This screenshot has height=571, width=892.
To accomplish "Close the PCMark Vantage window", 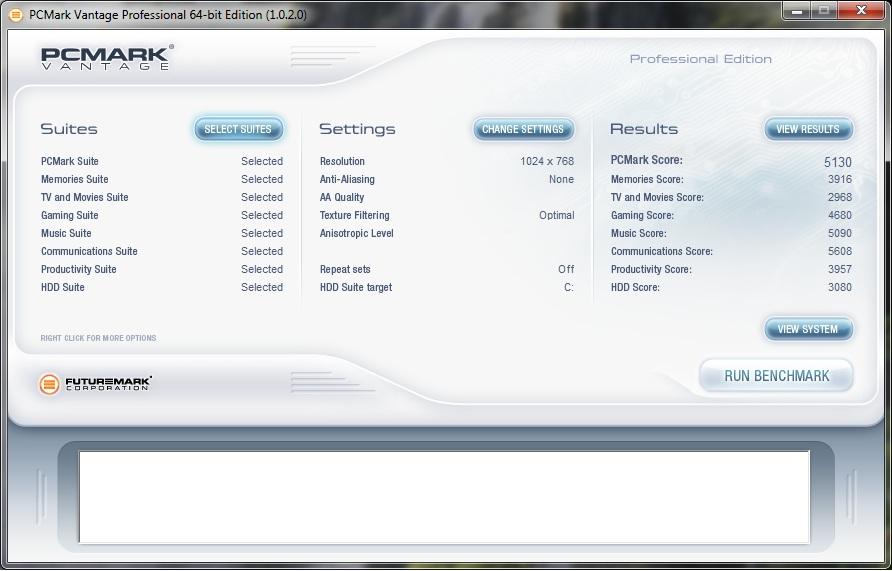I will (x=861, y=11).
